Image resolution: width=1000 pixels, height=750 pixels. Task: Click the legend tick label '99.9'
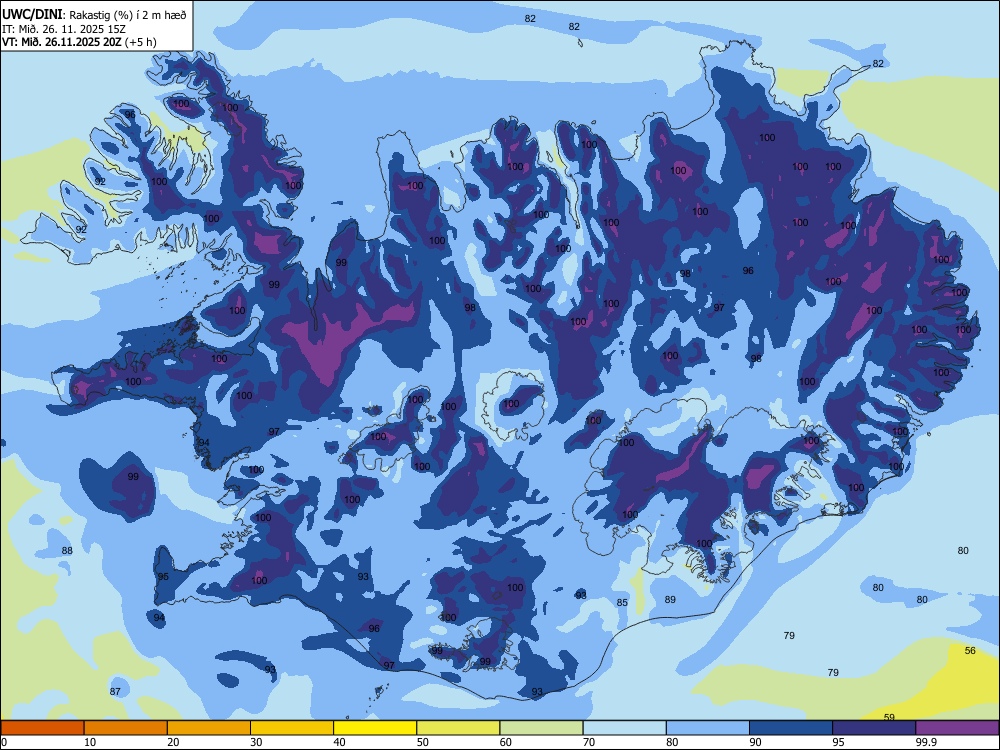[x=926, y=742]
